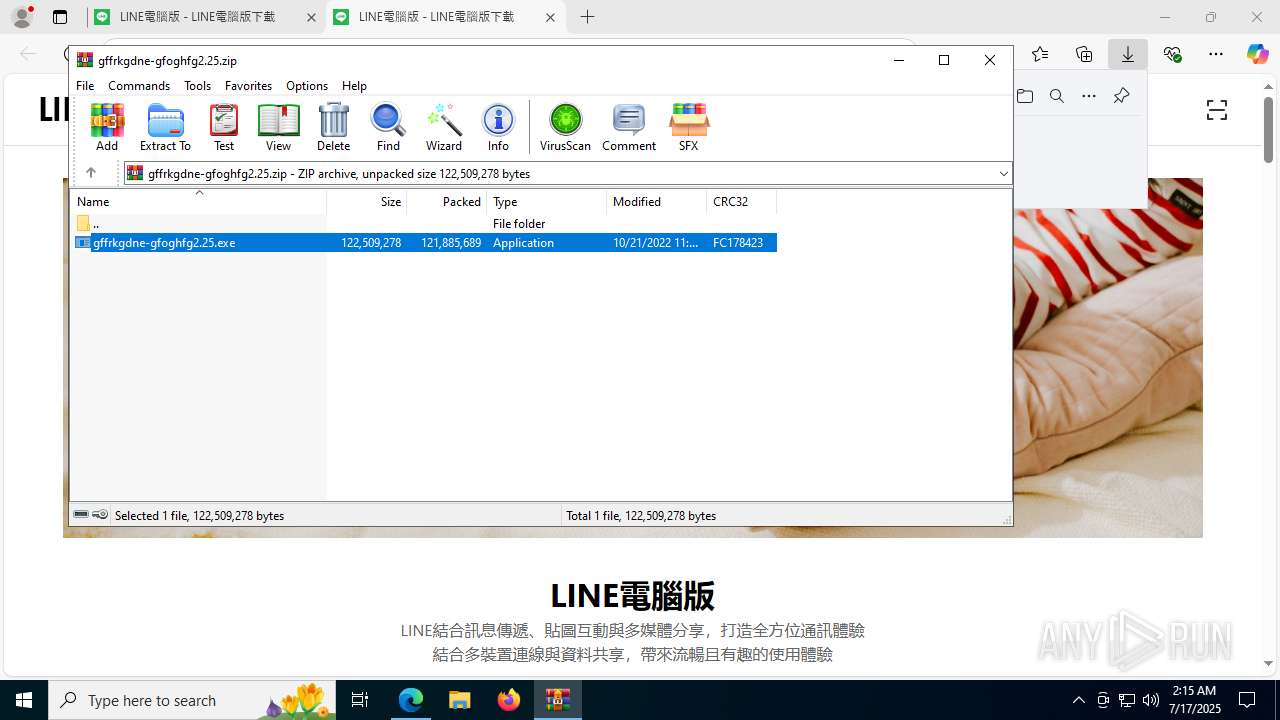
Task: Create SFX self-extracting archive
Action: pyautogui.click(x=688, y=127)
